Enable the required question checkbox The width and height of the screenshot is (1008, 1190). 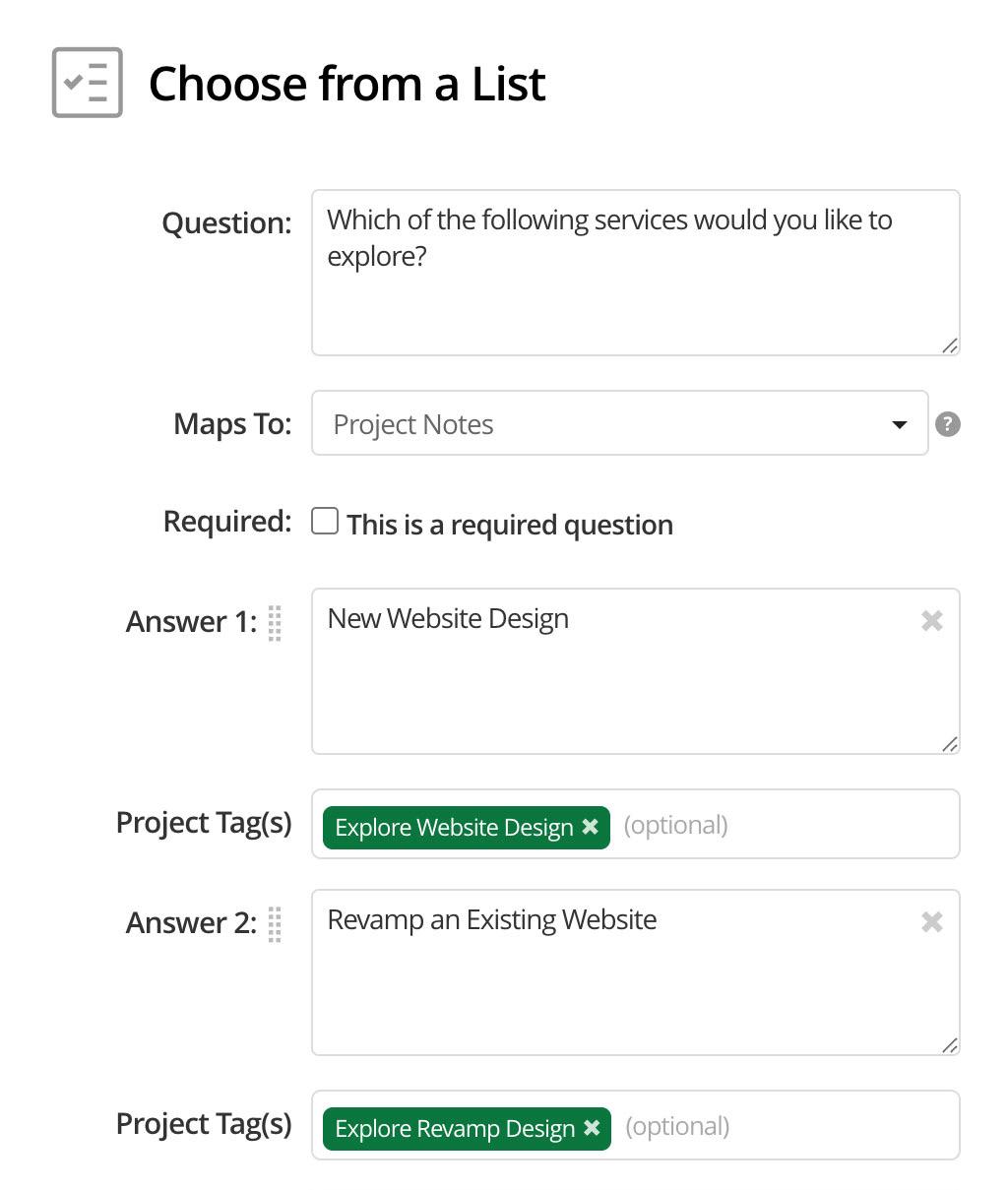(x=325, y=521)
